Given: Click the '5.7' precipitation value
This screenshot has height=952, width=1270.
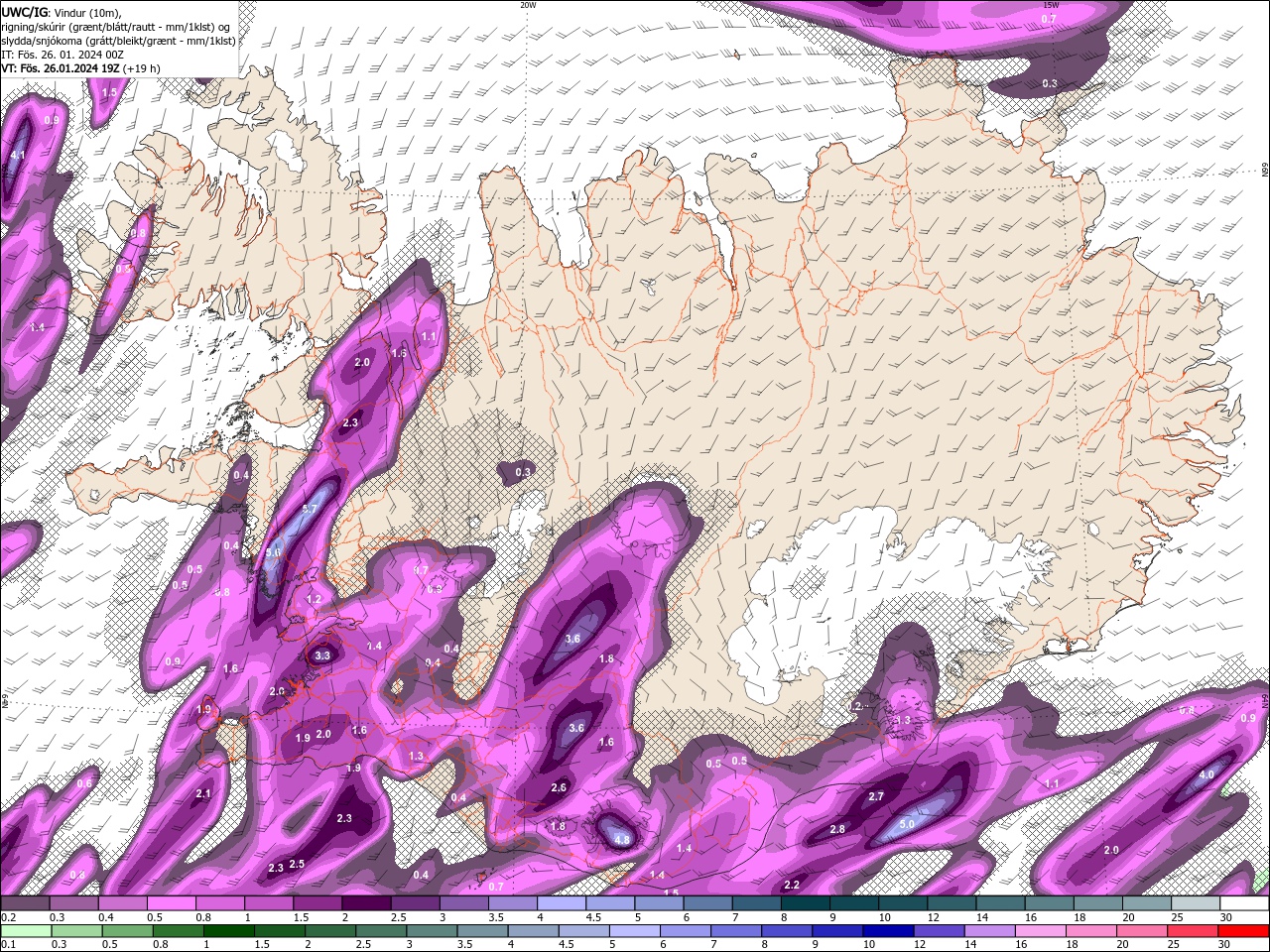Looking at the screenshot, I should [x=310, y=510].
